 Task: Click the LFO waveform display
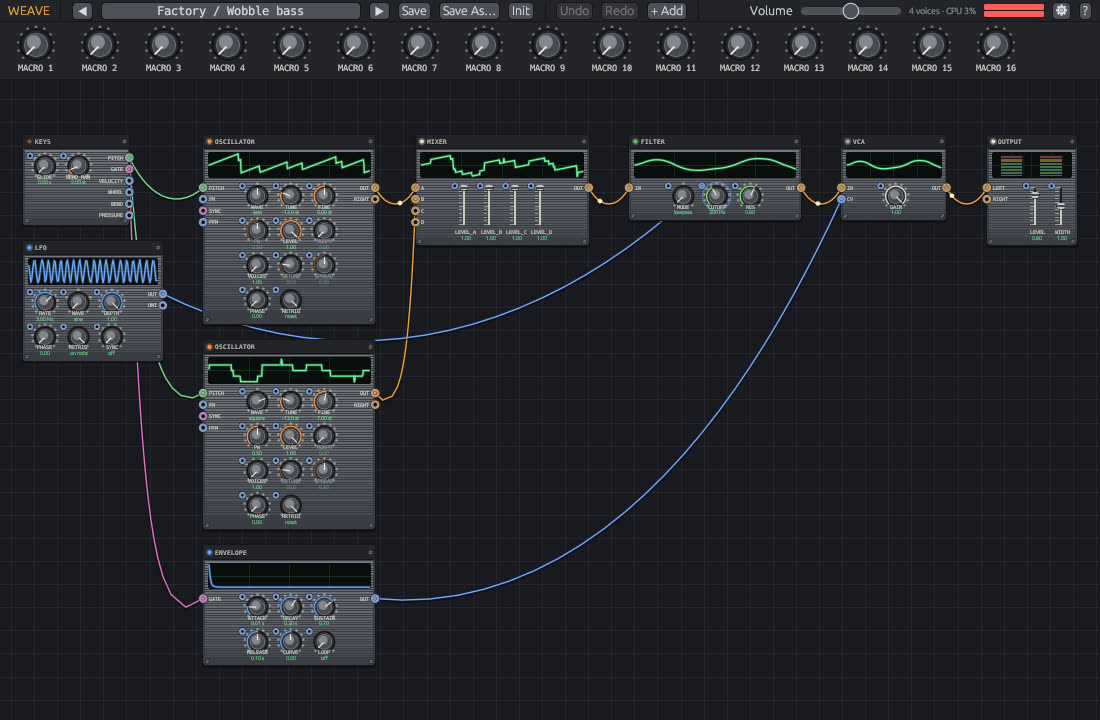92,271
